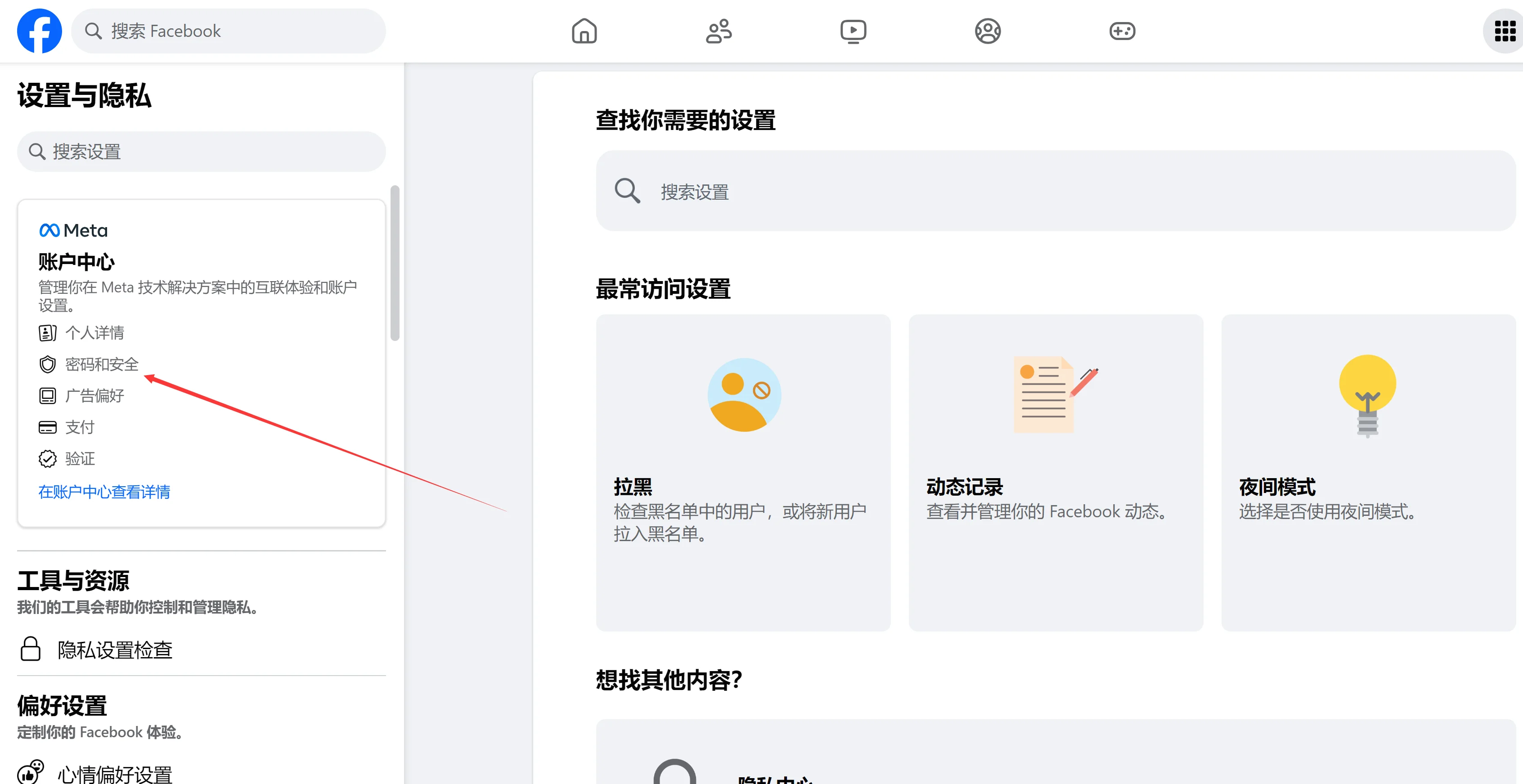Click the main panel search magnifier icon

(627, 191)
